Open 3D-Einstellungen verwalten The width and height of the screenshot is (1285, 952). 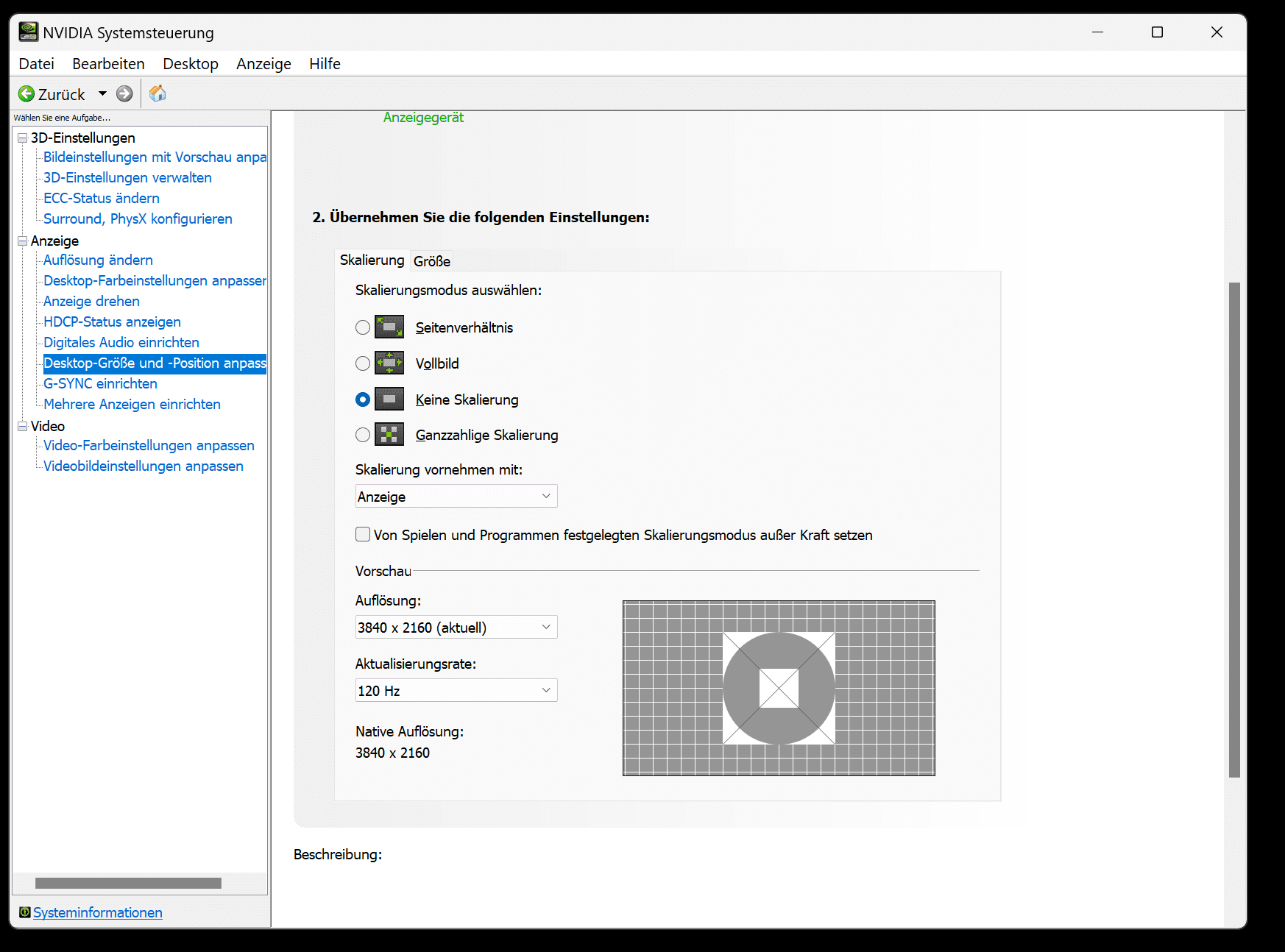coord(127,177)
